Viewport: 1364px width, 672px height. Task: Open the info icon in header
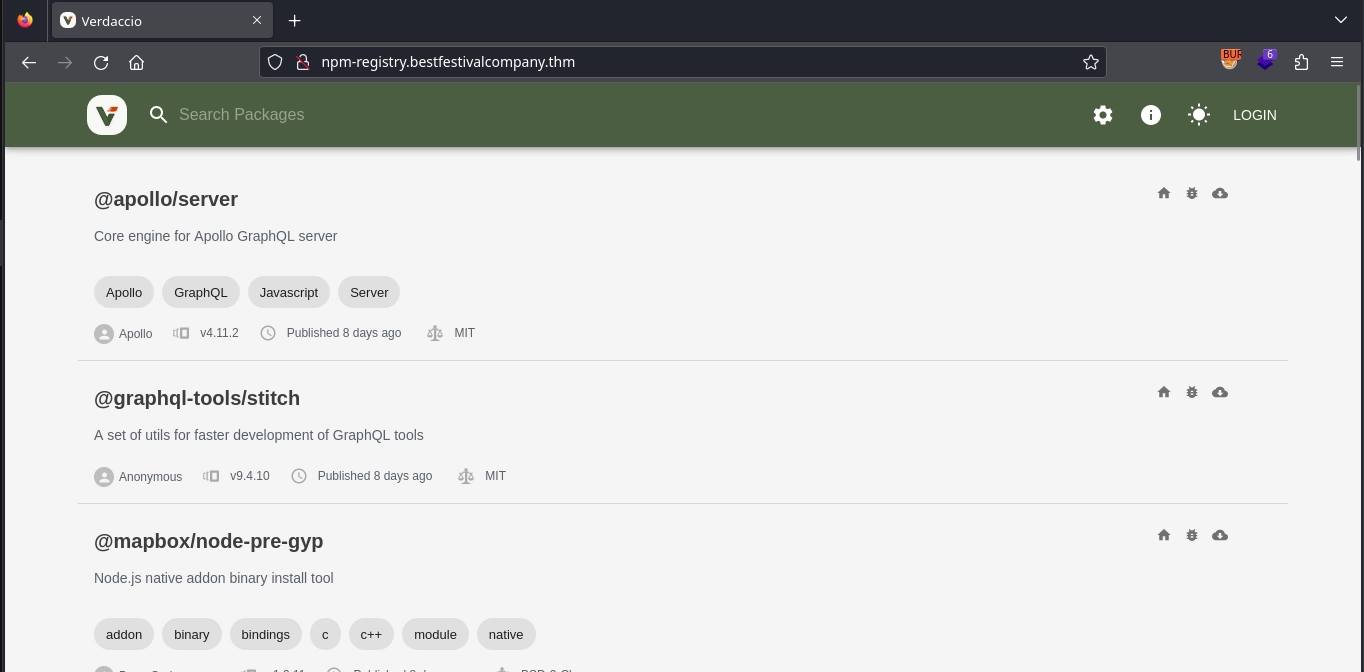tap(1151, 115)
